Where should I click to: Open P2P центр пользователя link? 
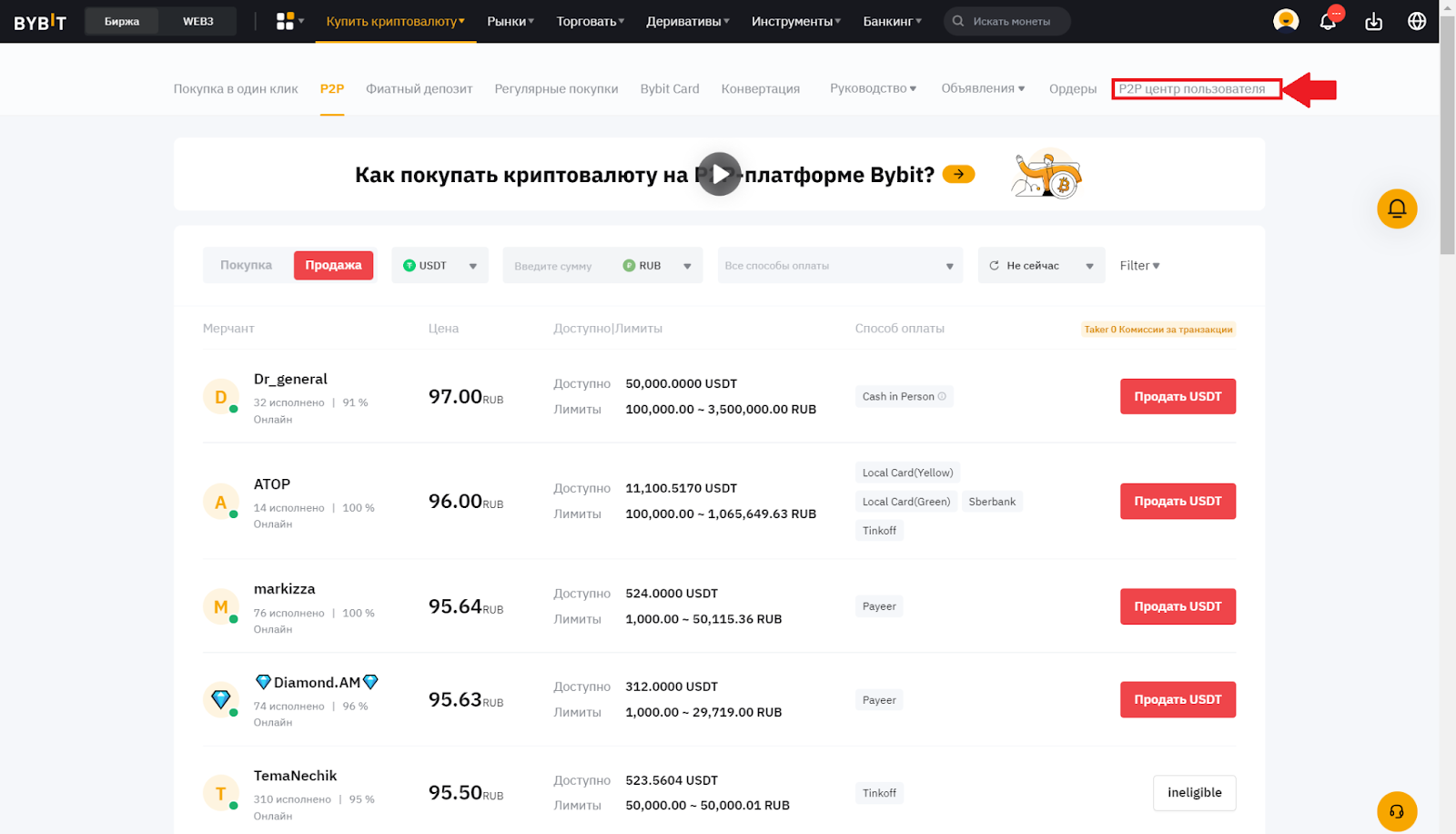tap(1192, 88)
